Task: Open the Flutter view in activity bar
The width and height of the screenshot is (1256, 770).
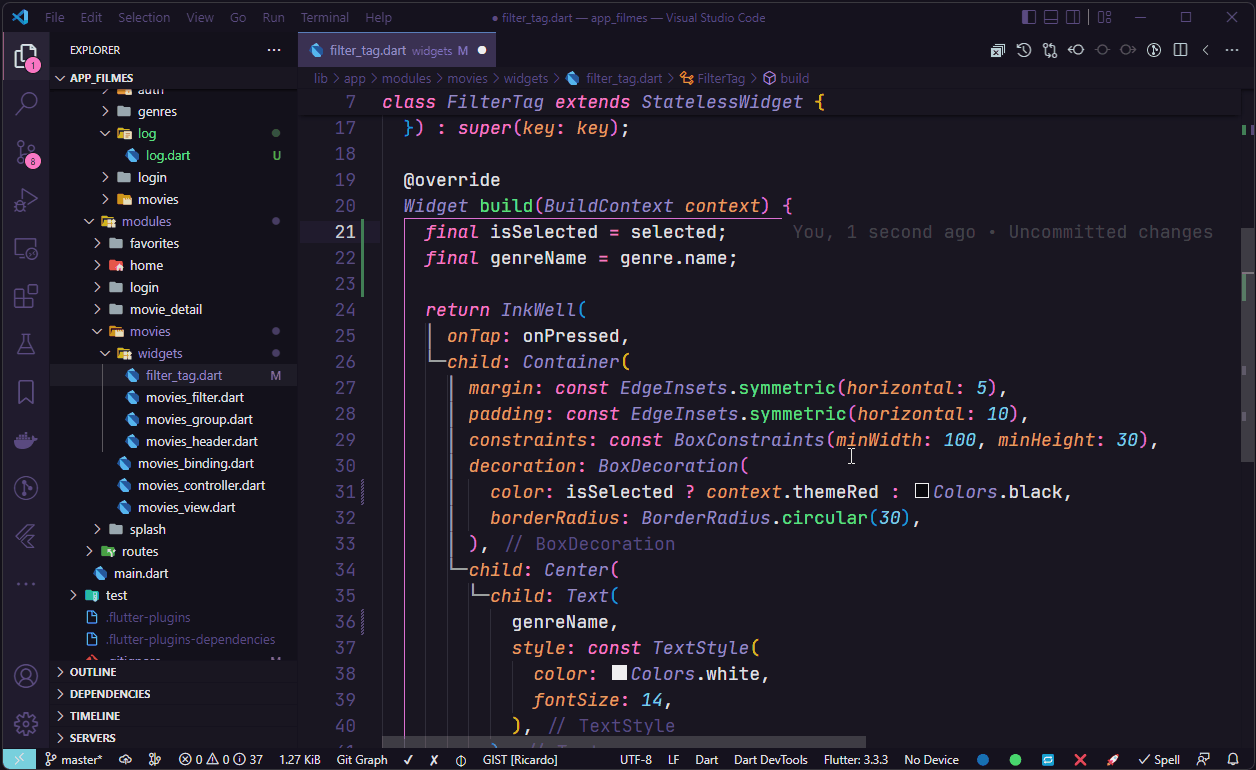Action: click(26, 536)
